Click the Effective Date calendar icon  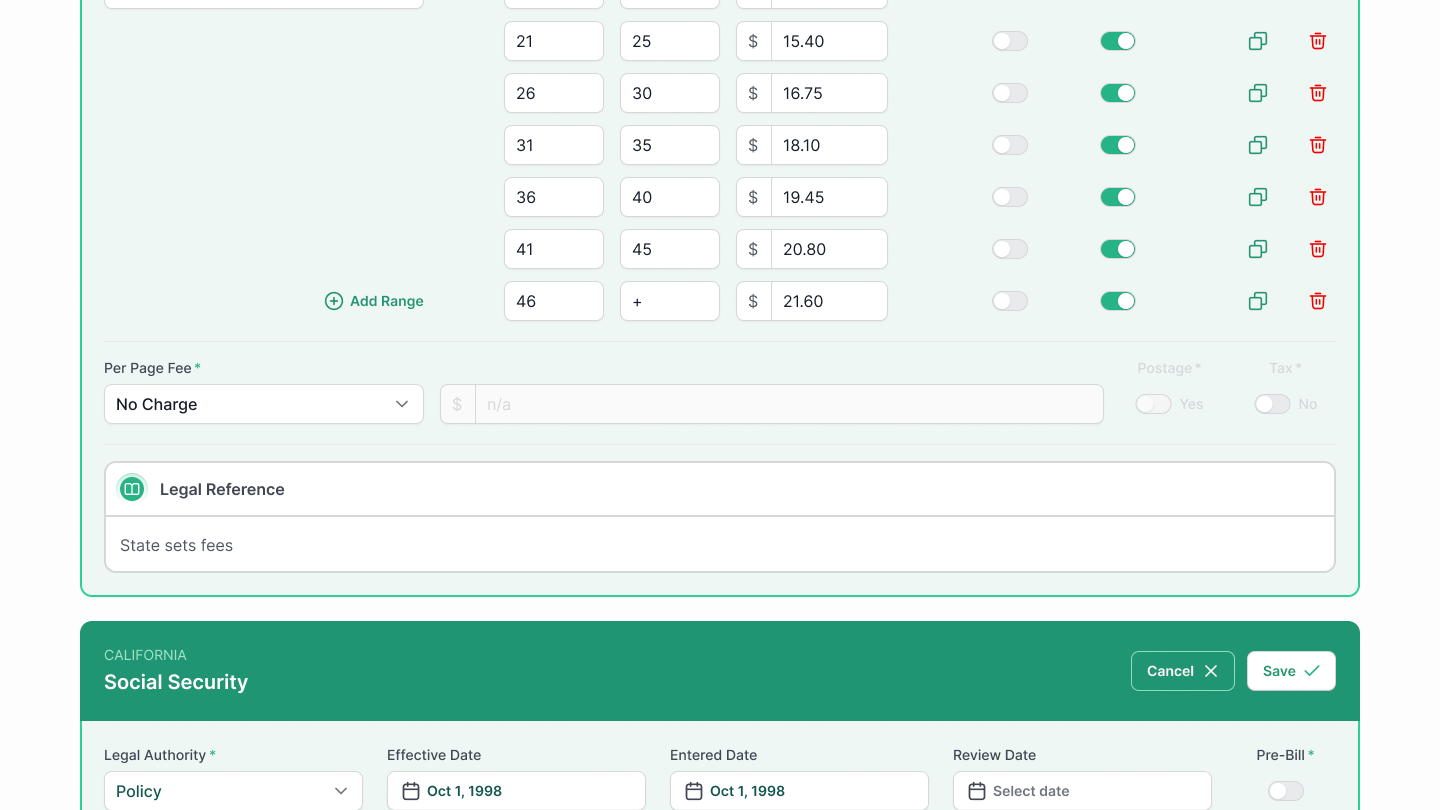click(x=410, y=791)
